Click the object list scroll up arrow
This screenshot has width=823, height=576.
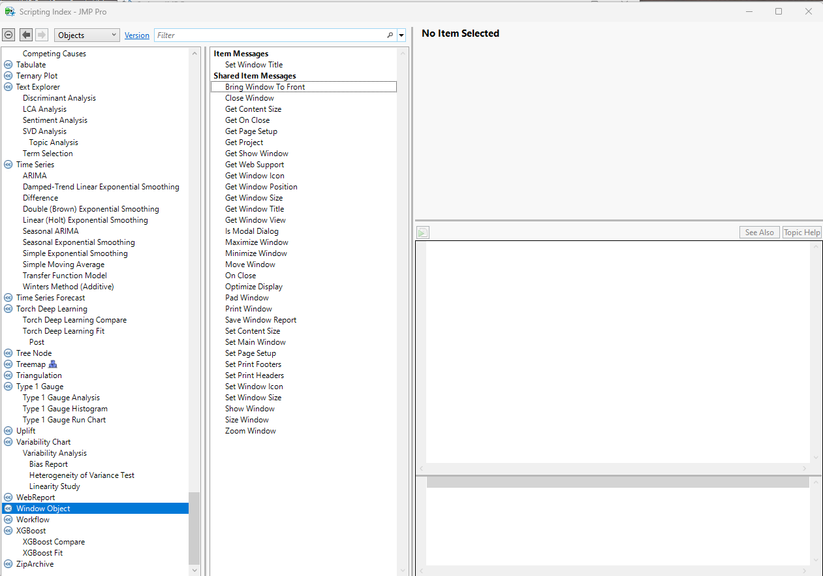click(194, 54)
